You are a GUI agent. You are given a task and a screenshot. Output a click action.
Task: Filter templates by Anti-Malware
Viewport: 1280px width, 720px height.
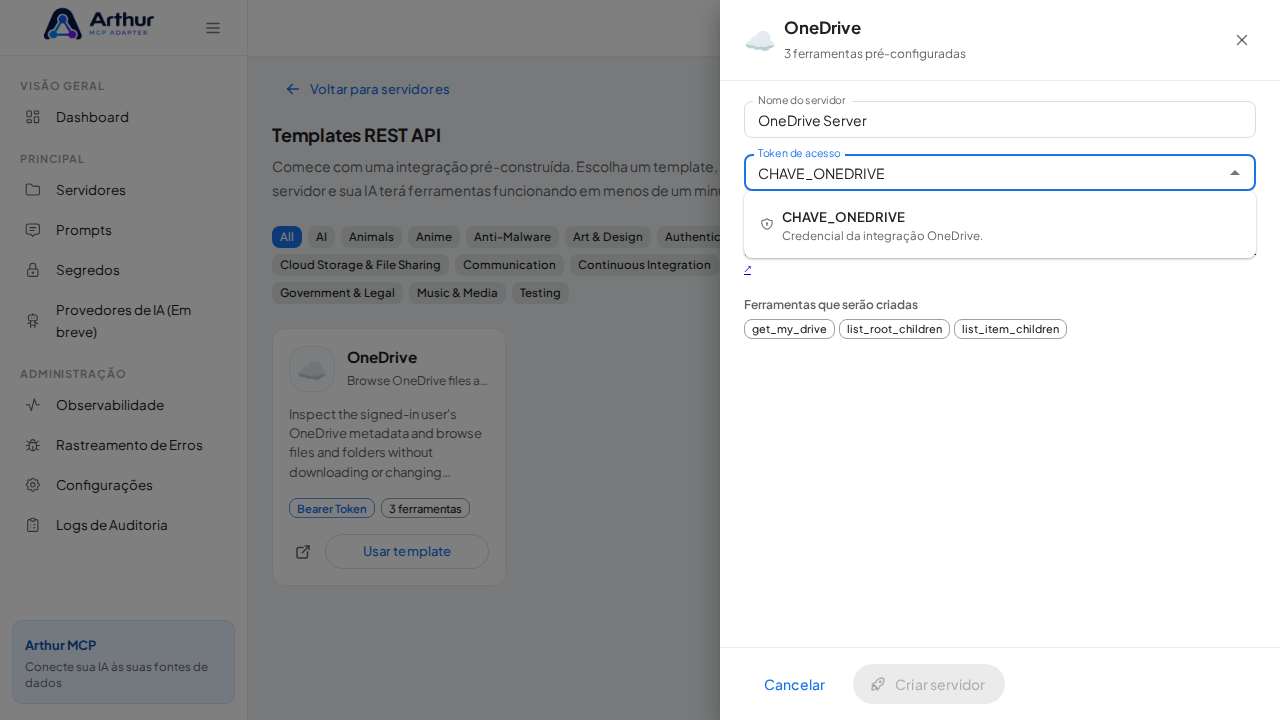(512, 237)
